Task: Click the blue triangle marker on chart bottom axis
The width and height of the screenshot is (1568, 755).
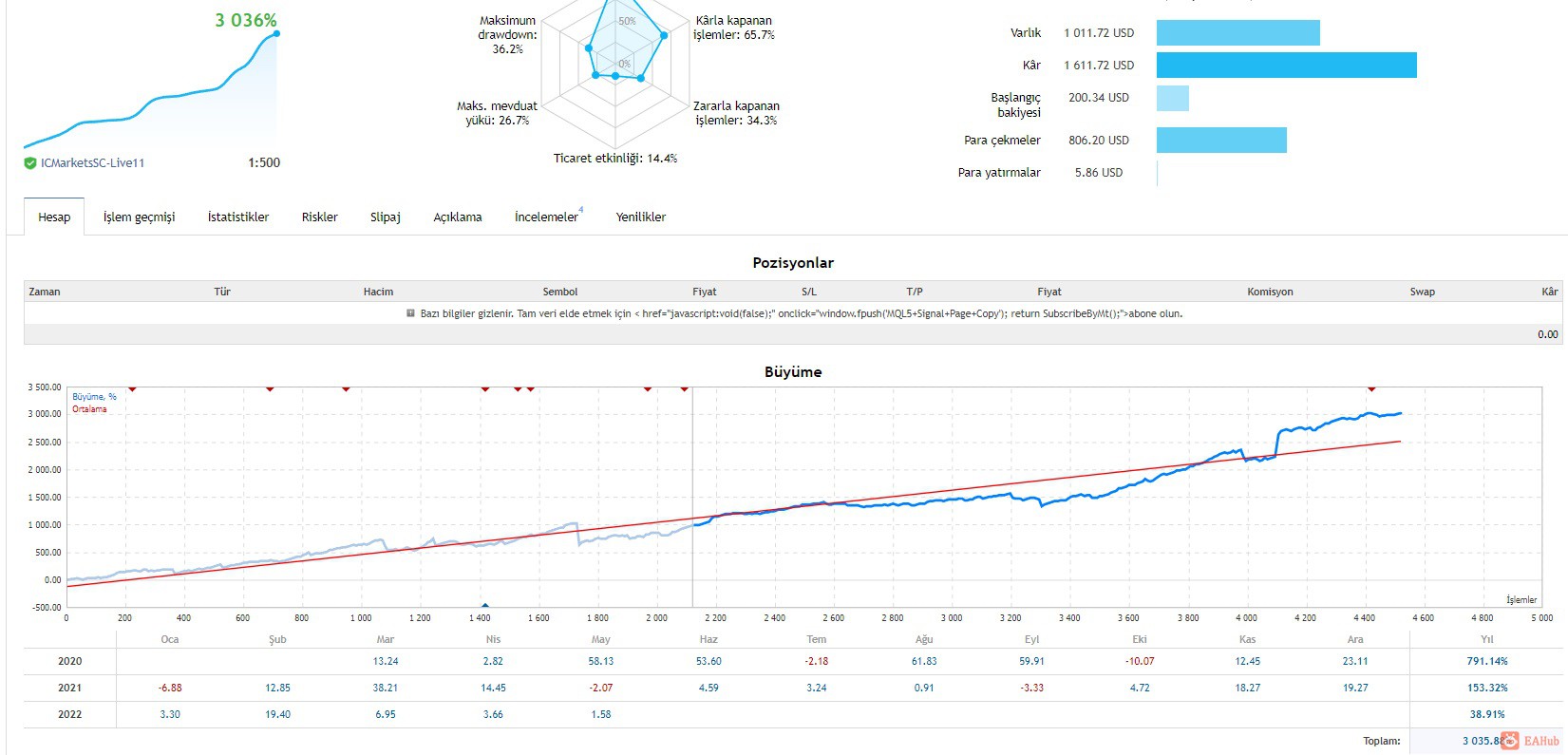Action: pyautogui.click(x=485, y=605)
